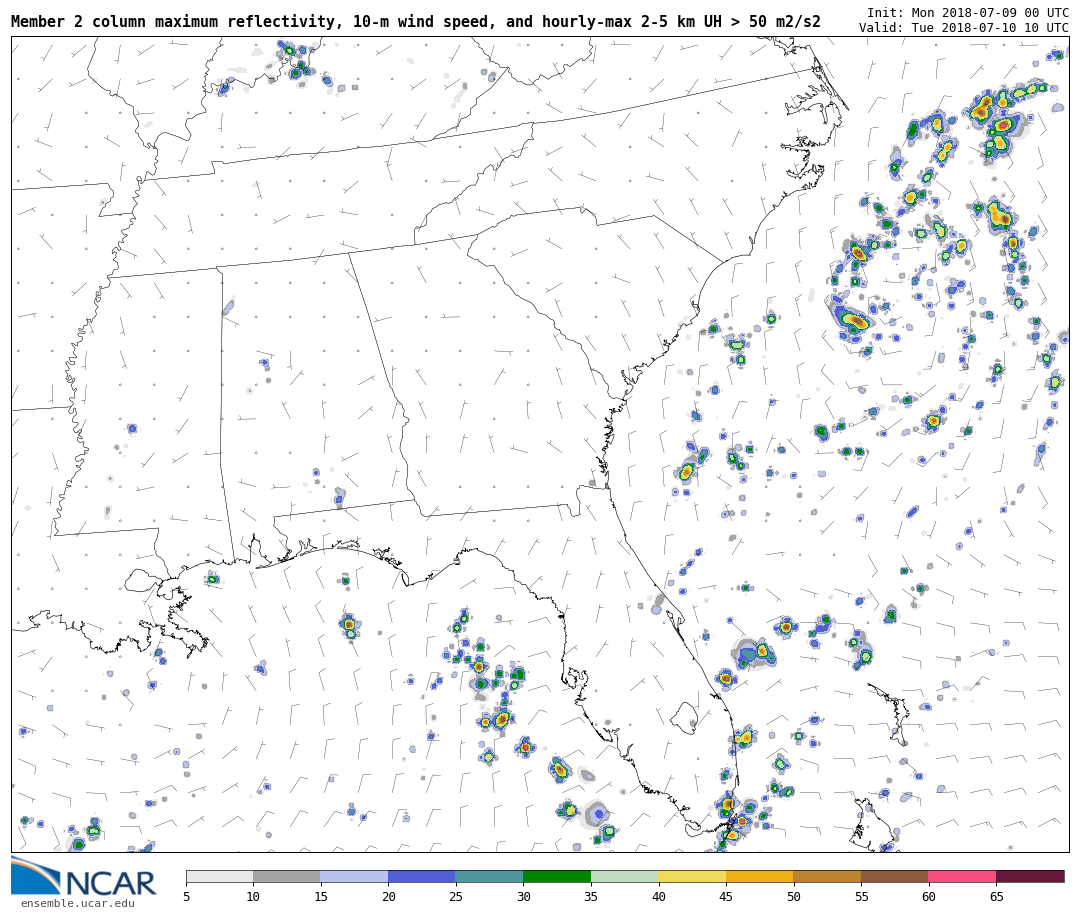Pick the royal blue 20-25 colorbar swatch

coord(421,877)
